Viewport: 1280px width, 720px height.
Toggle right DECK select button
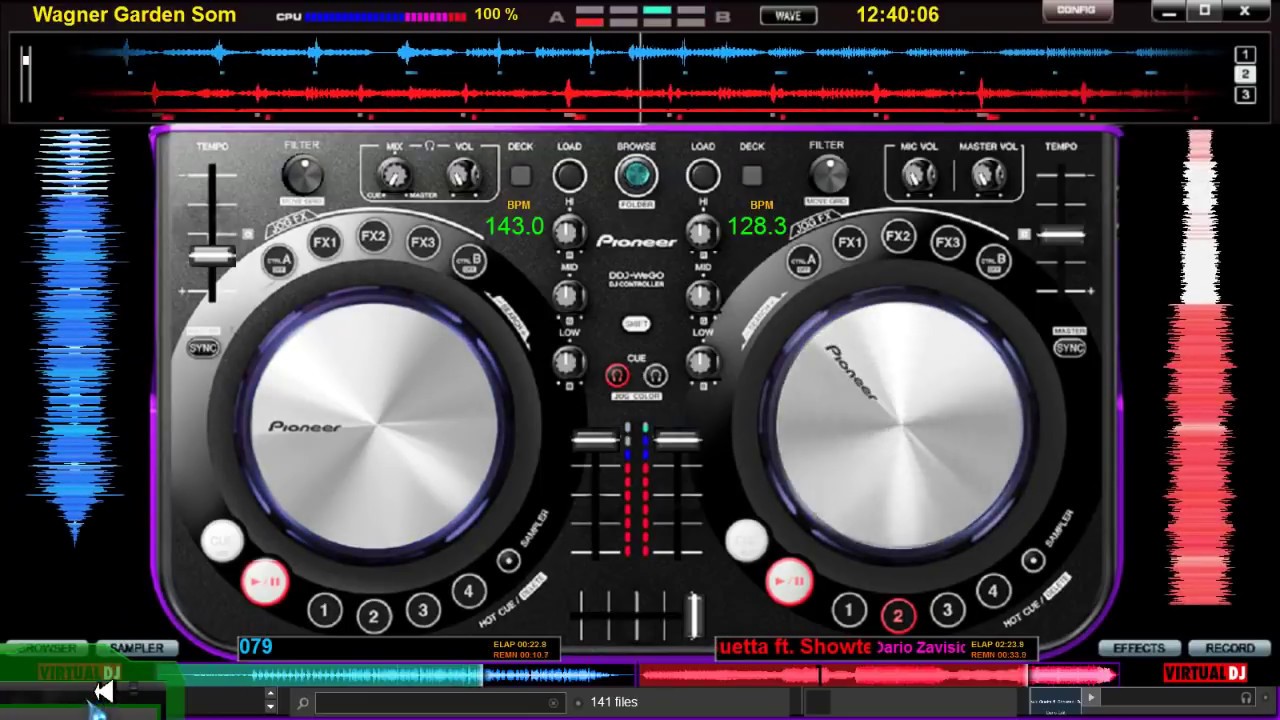coord(752,176)
